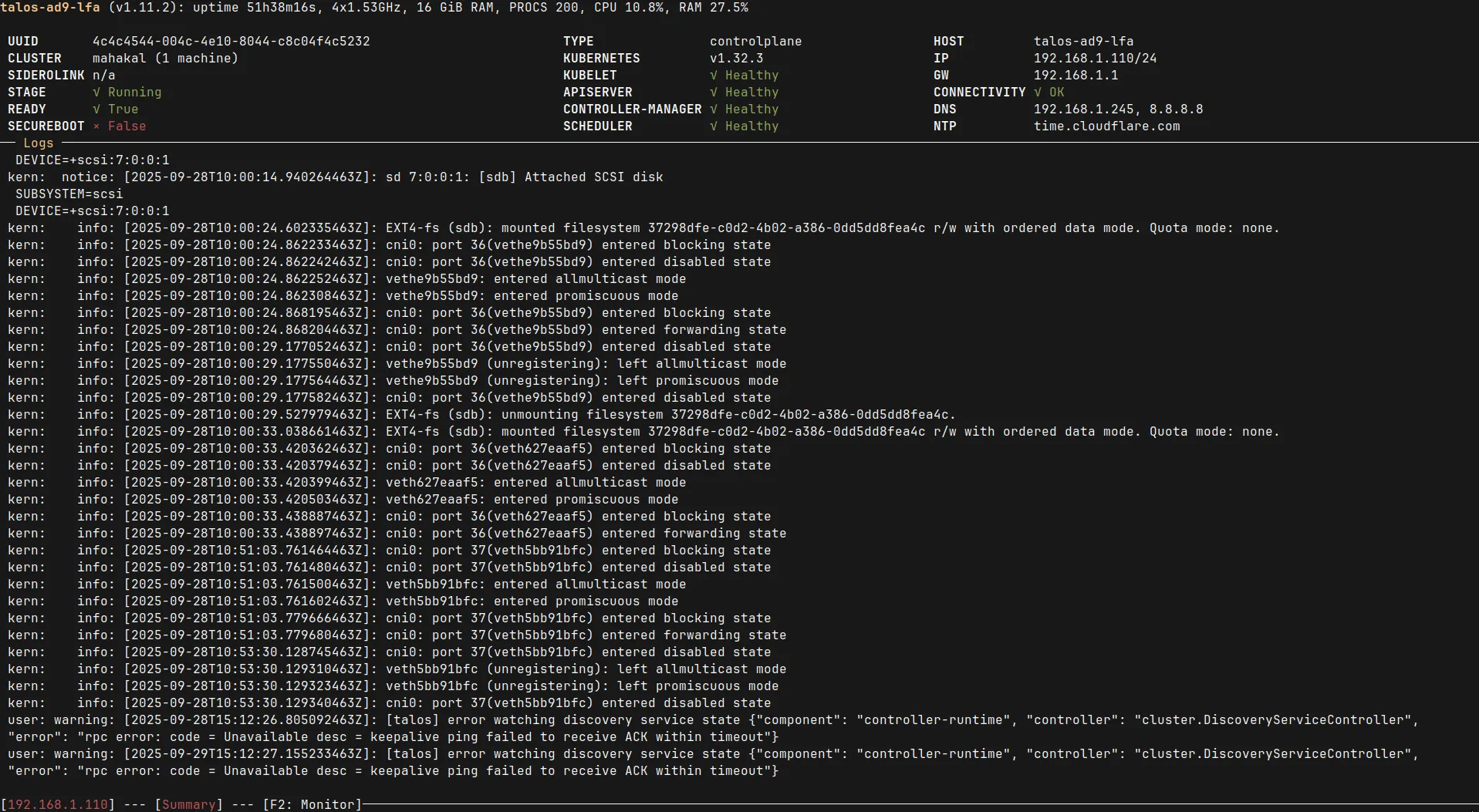The image size is (1479, 812).
Task: Click the UUID value text
Action: (231, 42)
